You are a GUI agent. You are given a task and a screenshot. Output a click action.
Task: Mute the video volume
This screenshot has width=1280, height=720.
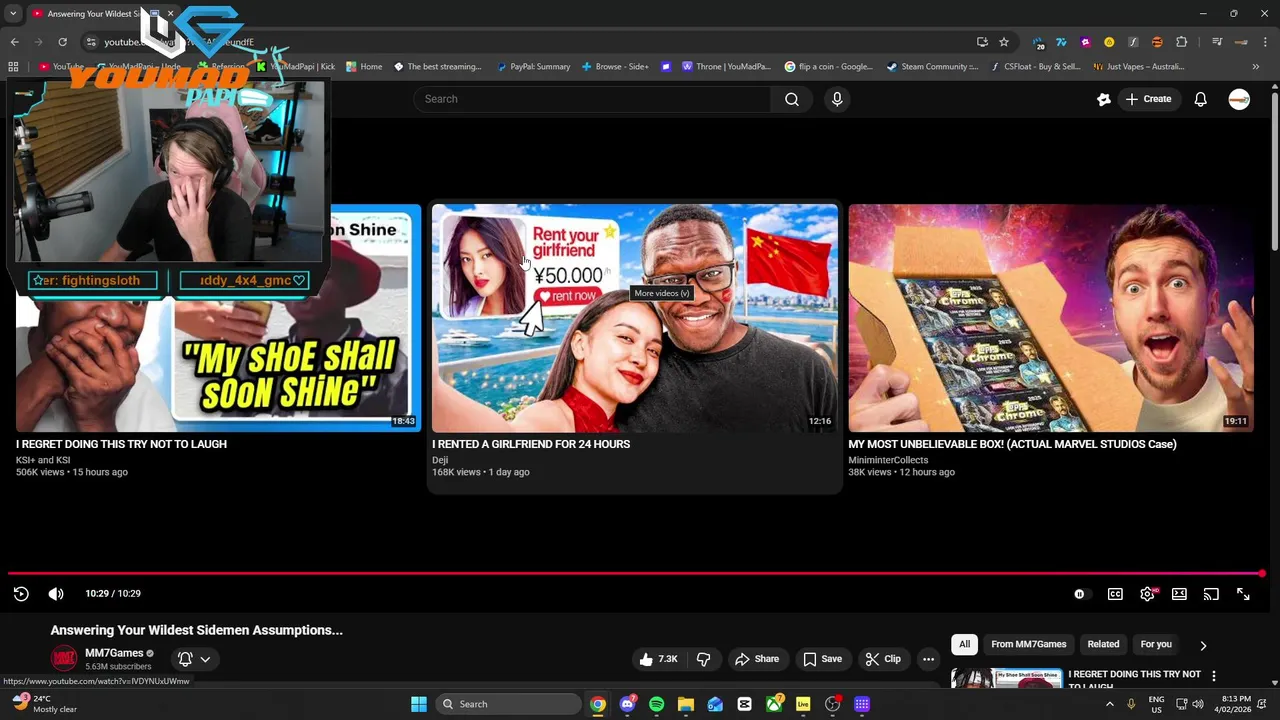[56, 594]
